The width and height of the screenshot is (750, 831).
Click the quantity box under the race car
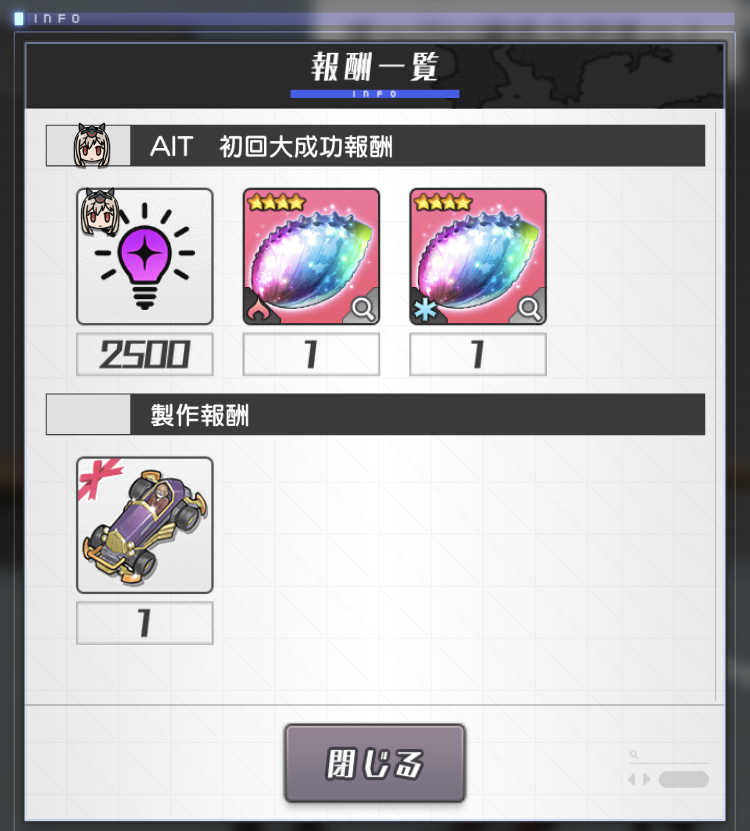coord(145,623)
